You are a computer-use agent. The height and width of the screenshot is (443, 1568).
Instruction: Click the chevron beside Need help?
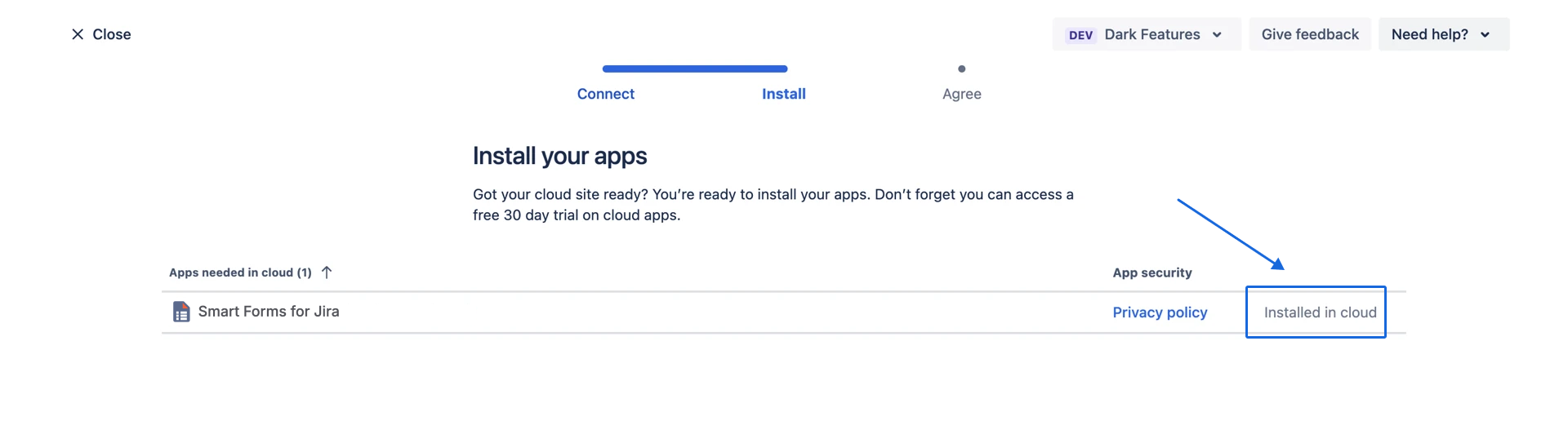click(1485, 35)
